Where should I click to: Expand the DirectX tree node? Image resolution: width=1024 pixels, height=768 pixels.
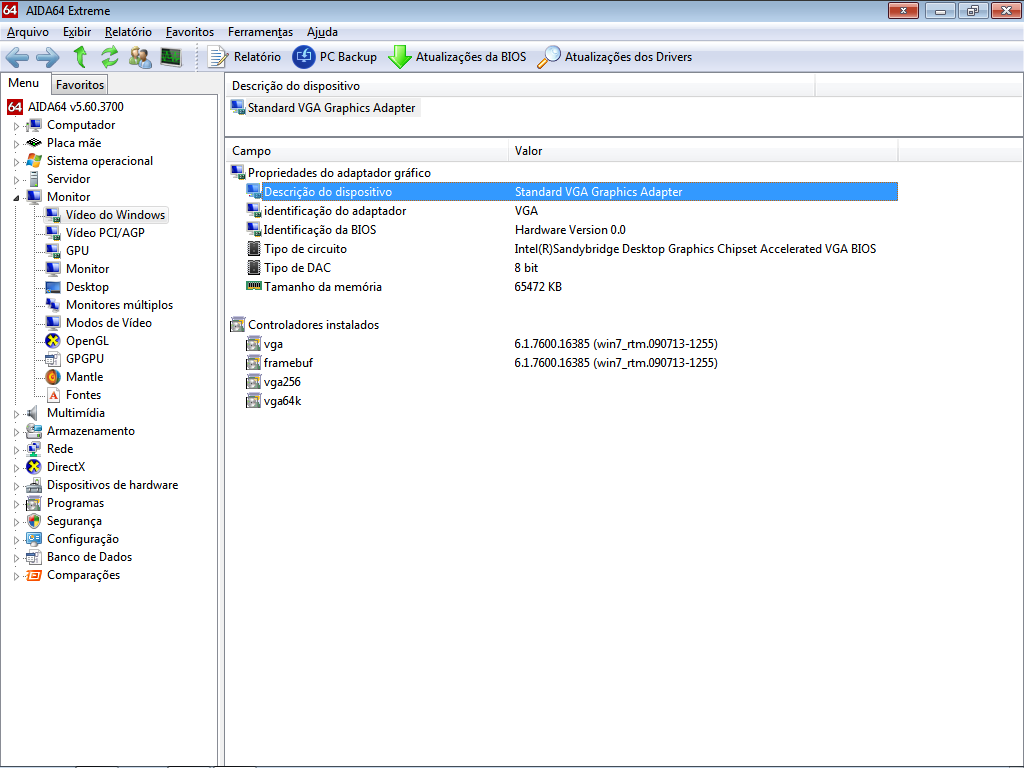pos(16,468)
